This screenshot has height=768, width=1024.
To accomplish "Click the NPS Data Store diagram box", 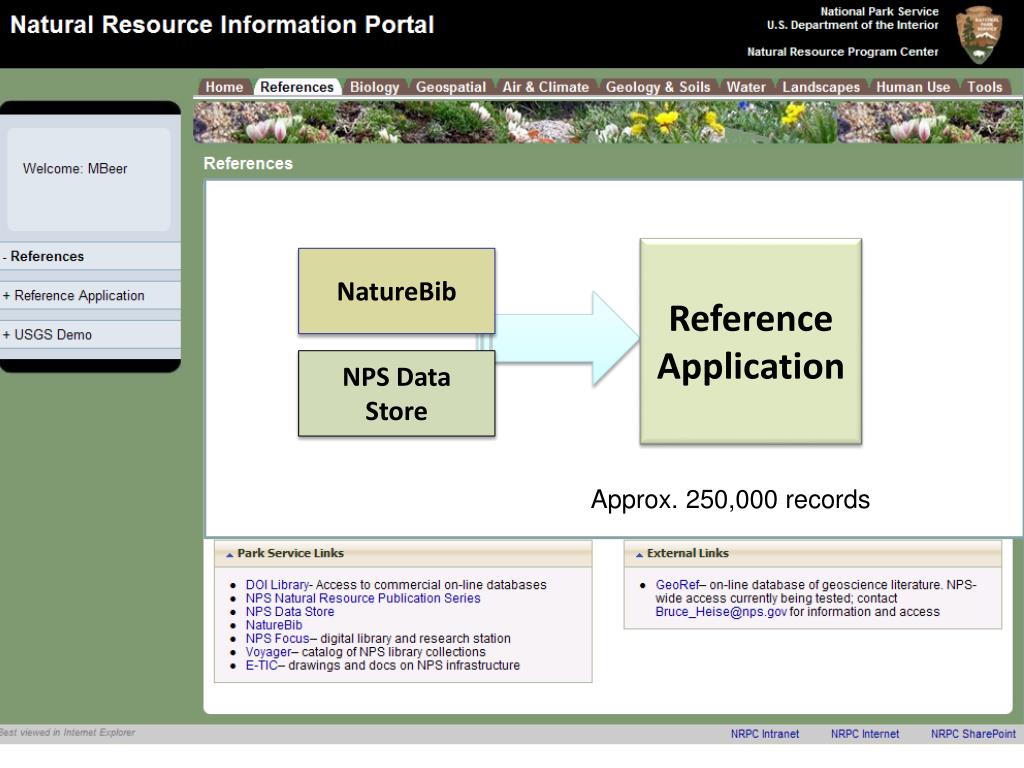I will (396, 394).
